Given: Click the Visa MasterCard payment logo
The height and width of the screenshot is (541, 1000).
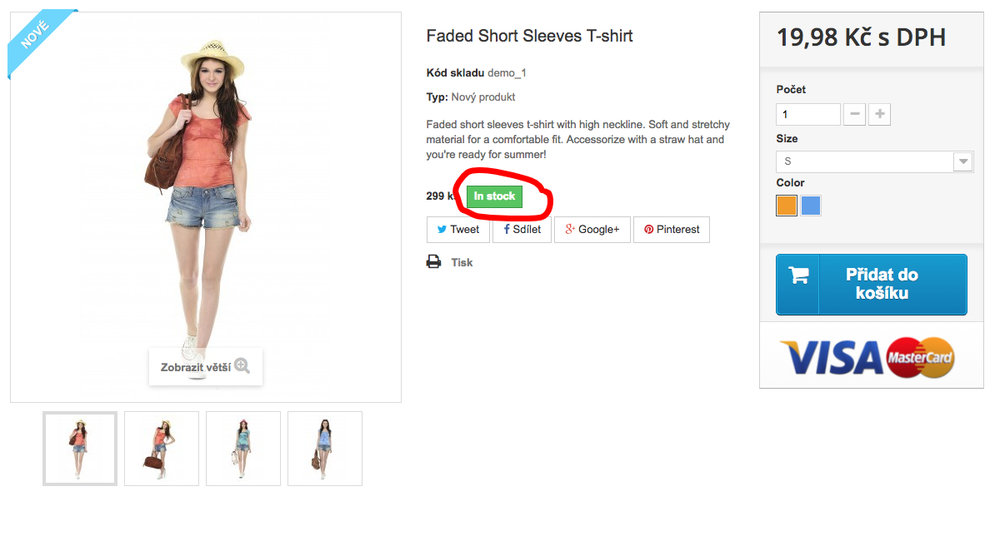Looking at the screenshot, I should [868, 357].
